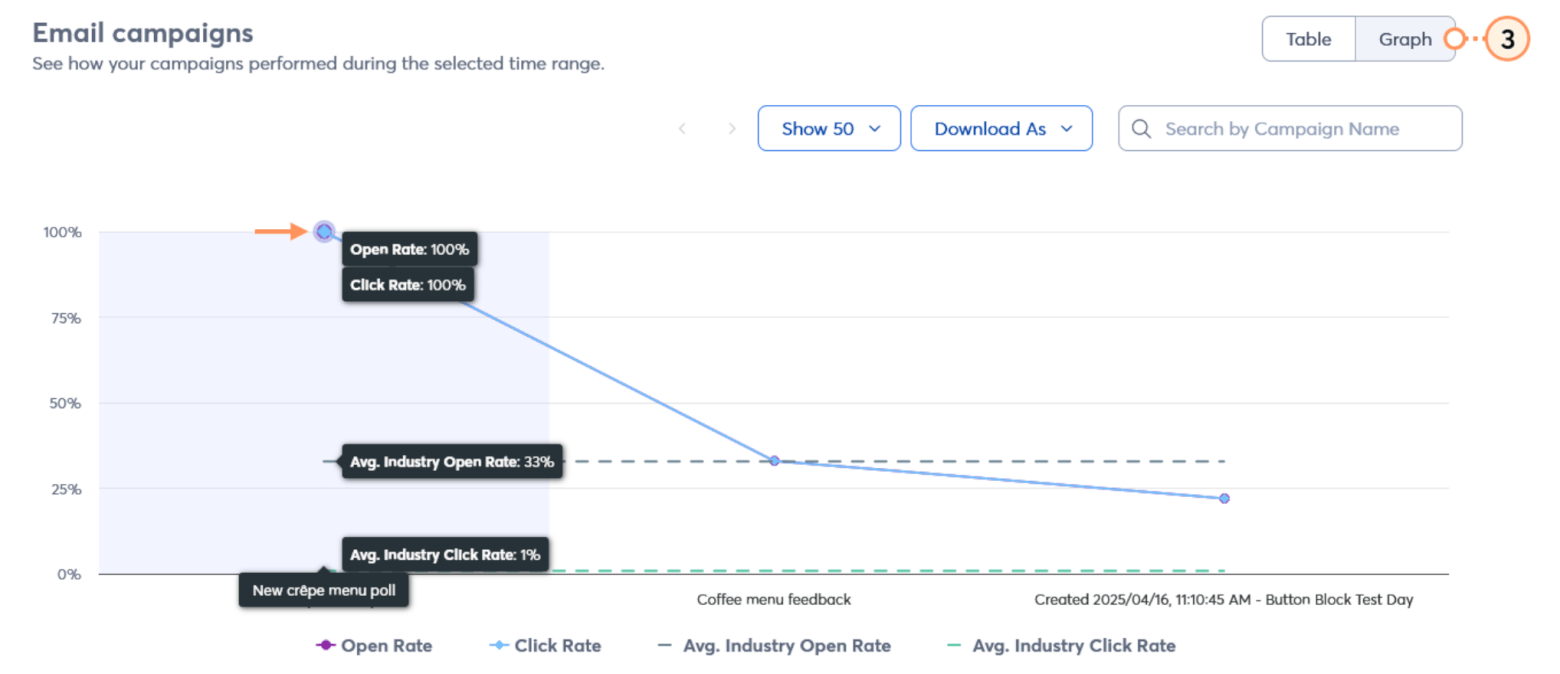This screenshot has height=674, width=1560.
Task: Open the Show 50 dropdown
Action: click(x=829, y=128)
